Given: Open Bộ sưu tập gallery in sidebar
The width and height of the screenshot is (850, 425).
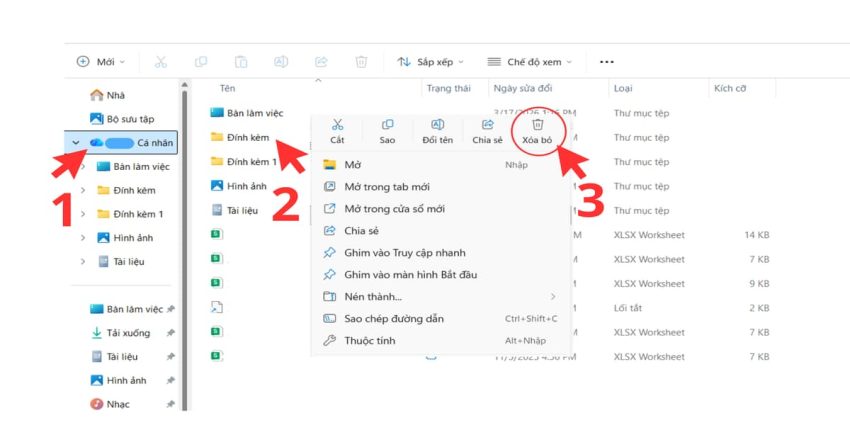Looking at the screenshot, I should (x=122, y=119).
